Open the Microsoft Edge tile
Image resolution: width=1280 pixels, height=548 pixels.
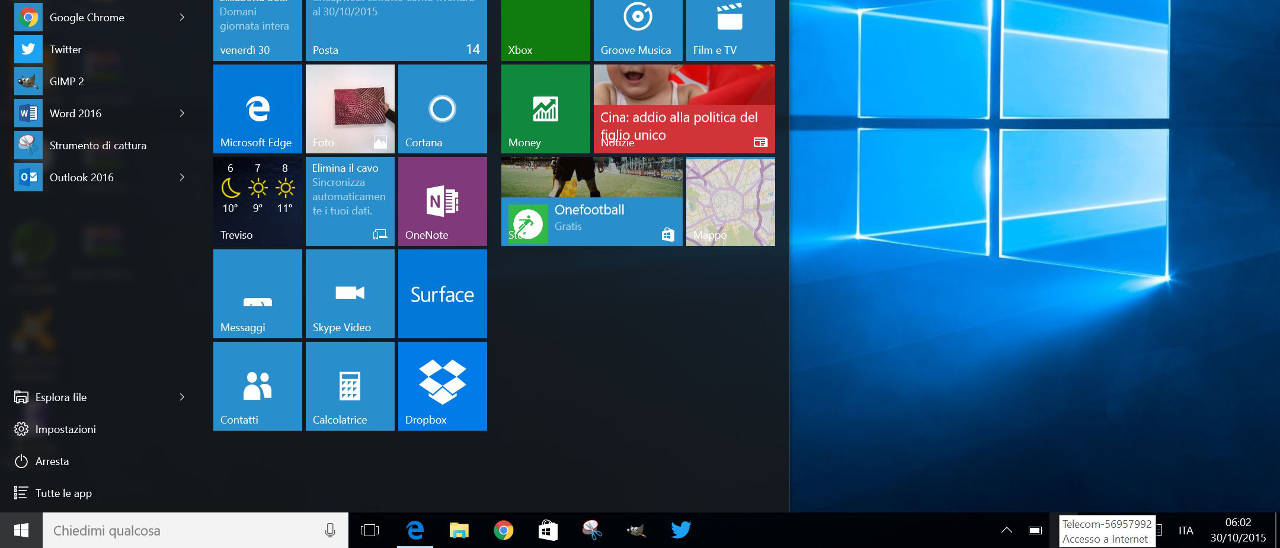click(257, 109)
